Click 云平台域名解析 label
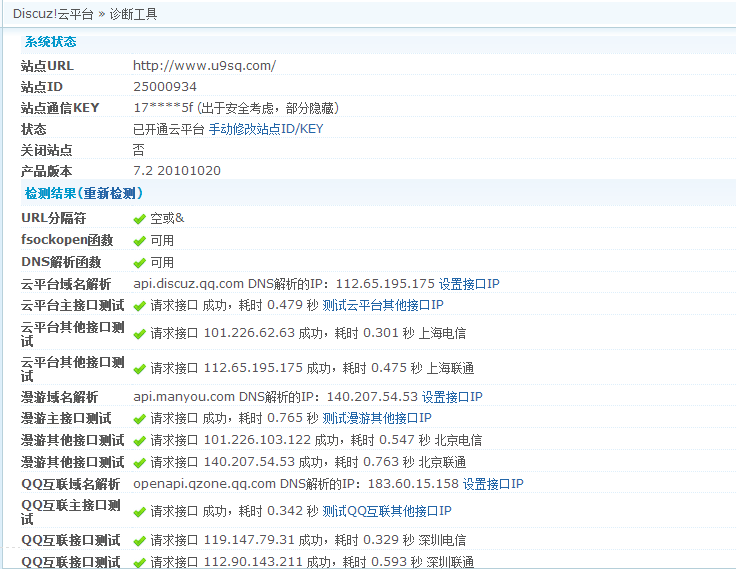Screen dimensions: 736x569 click(x=66, y=284)
